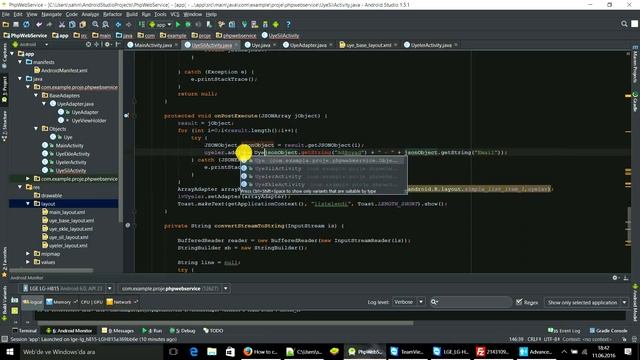Open Project panel gear settings
The width and height of the screenshot is (640, 360).
click(107, 44)
